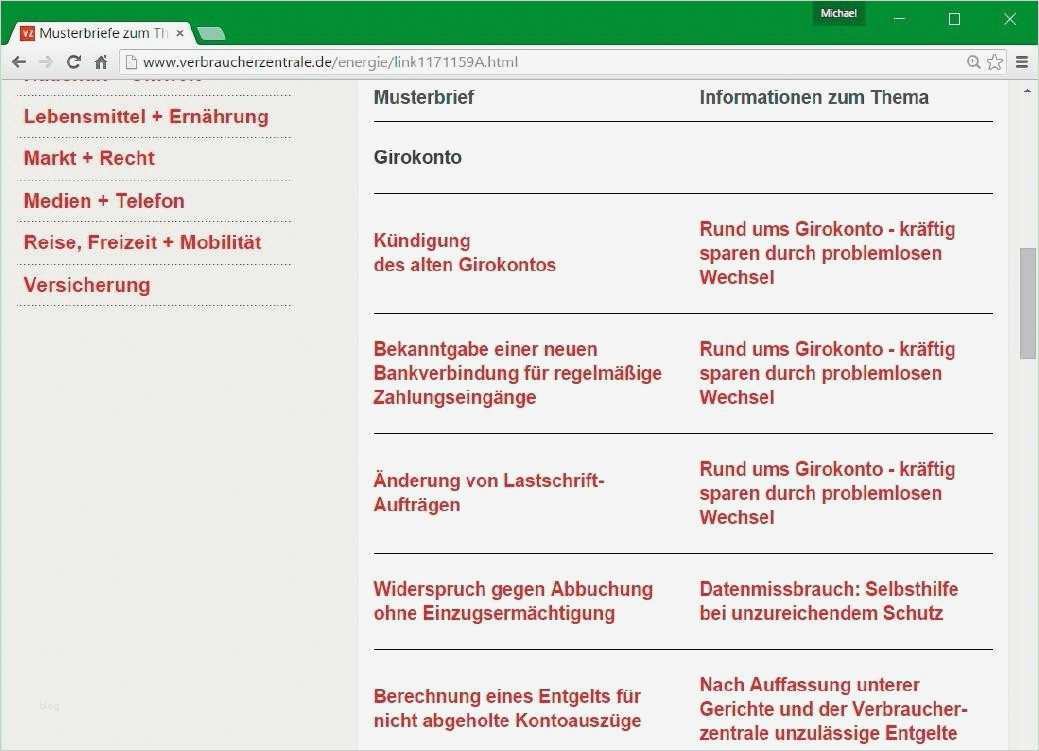This screenshot has height=751, width=1039.
Task: Click the Kündigung des alten Girokontos link
Action: (x=464, y=253)
